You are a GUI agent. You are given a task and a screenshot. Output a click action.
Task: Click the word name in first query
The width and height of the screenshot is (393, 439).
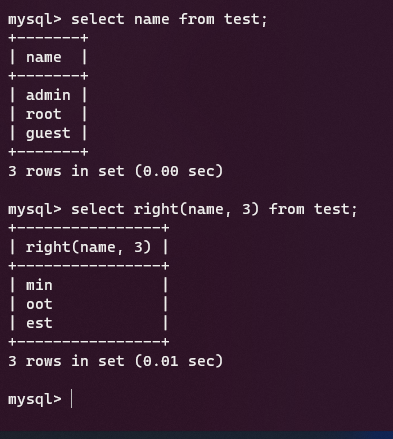point(152,19)
